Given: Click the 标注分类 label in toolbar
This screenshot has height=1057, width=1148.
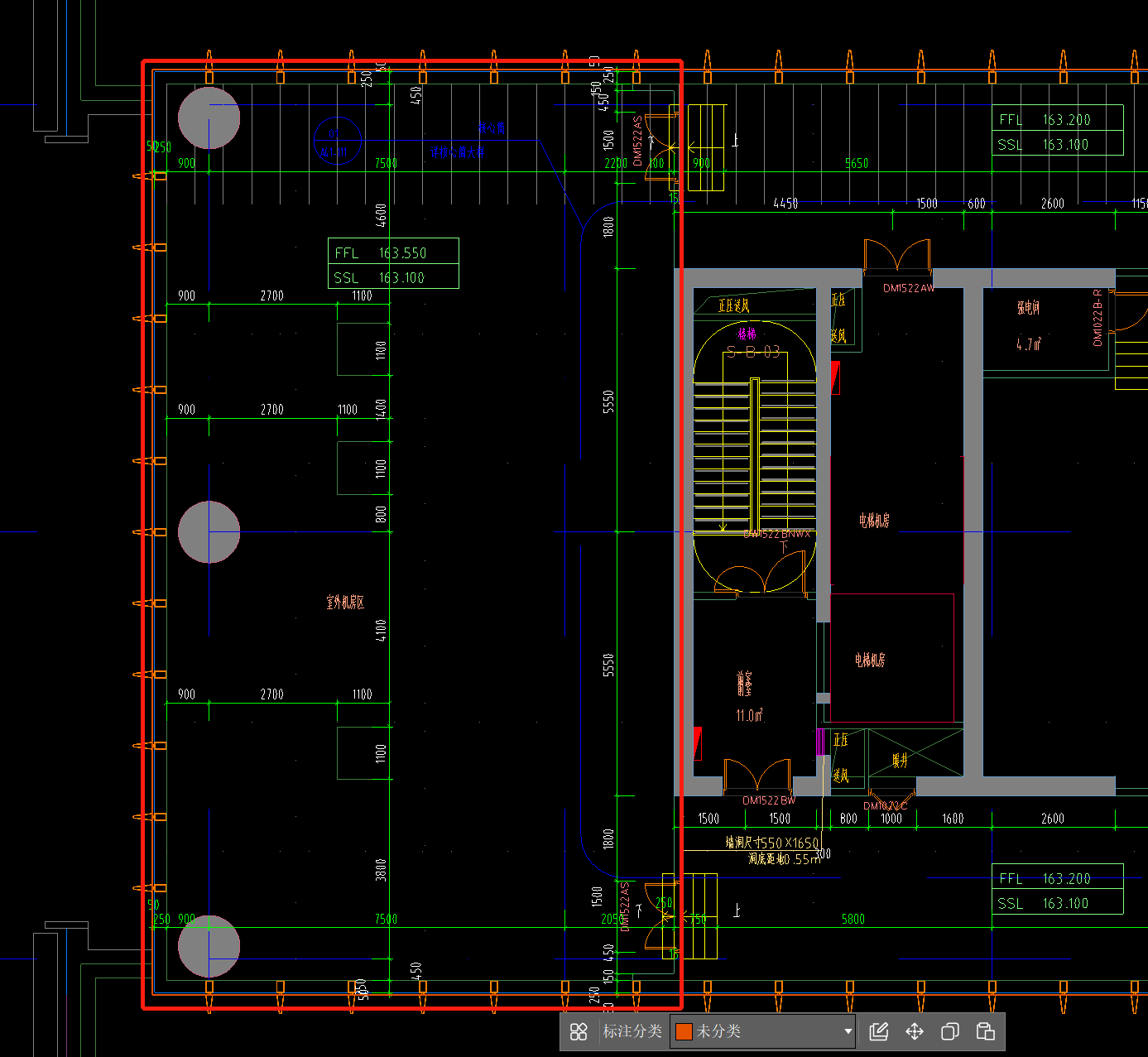Looking at the screenshot, I should coord(632,1031).
